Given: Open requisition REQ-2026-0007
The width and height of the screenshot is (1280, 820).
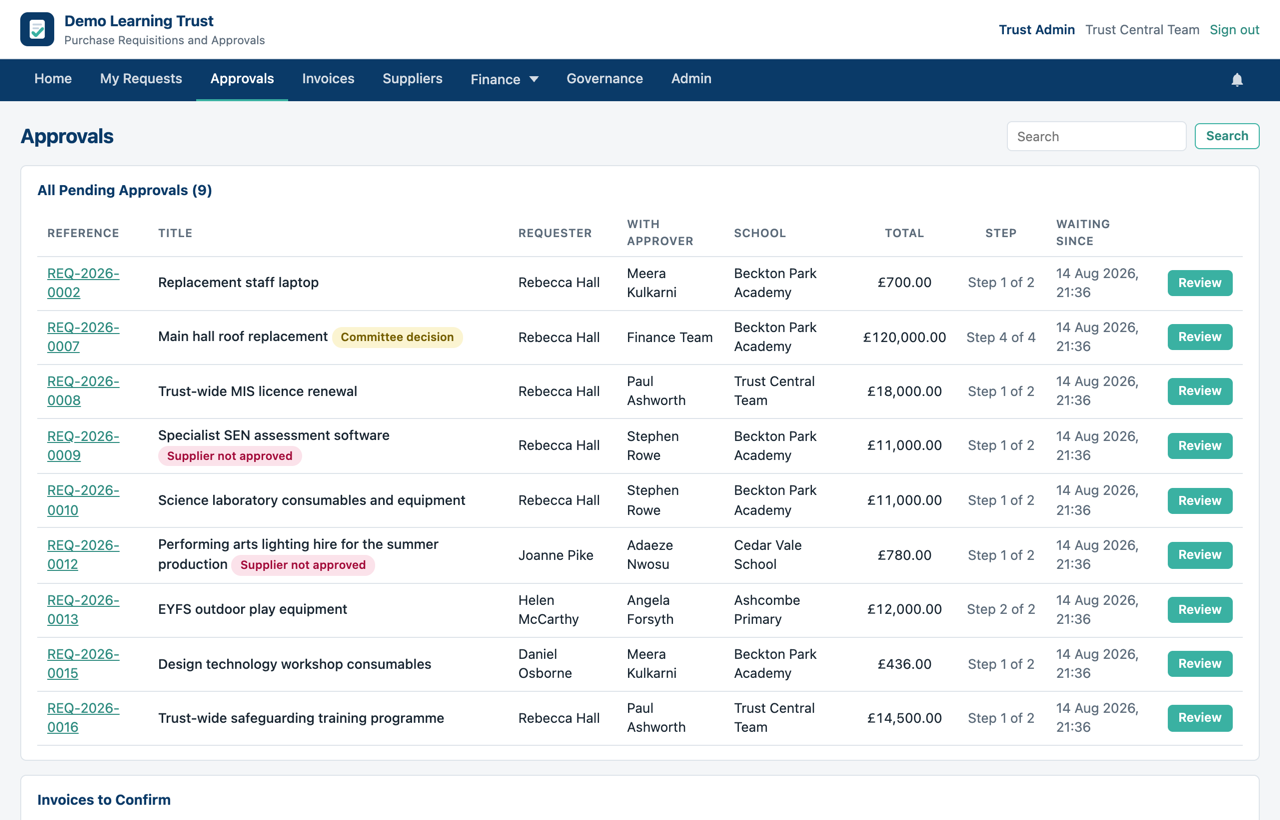Looking at the screenshot, I should tap(83, 337).
